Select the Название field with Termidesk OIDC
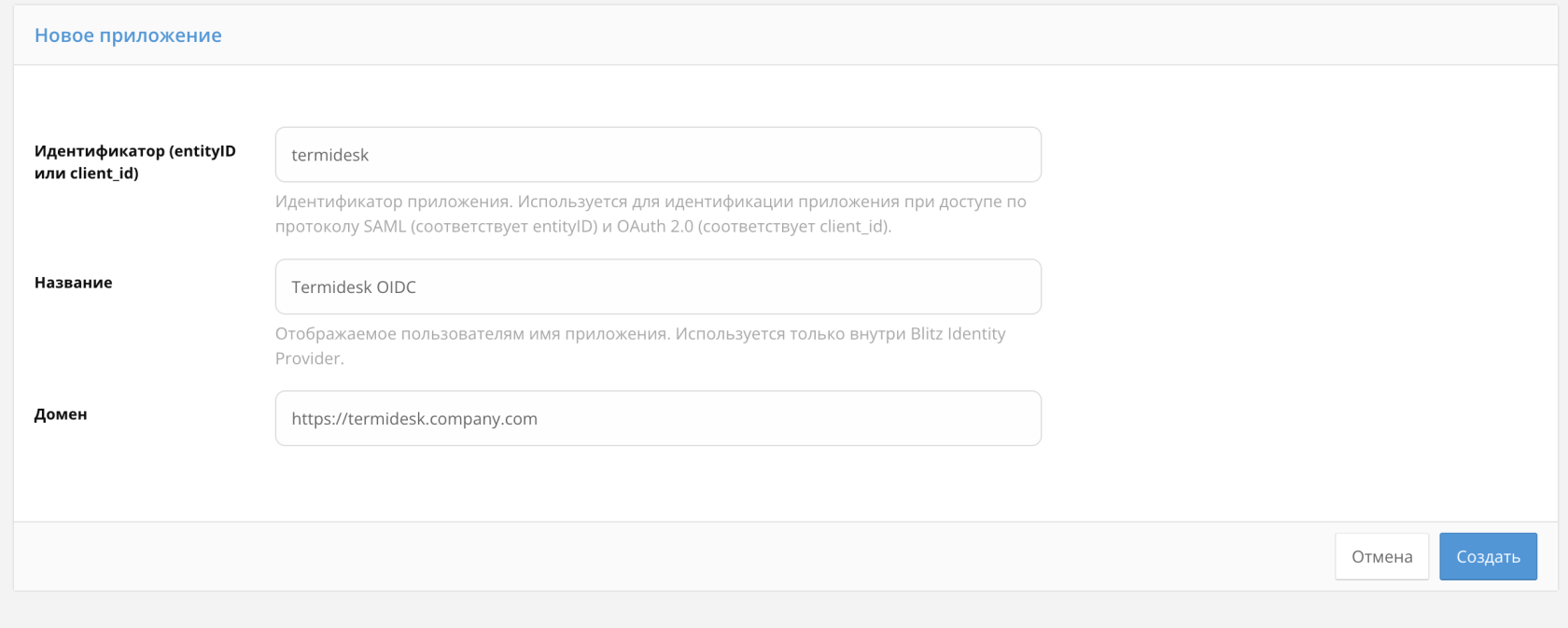 point(658,286)
